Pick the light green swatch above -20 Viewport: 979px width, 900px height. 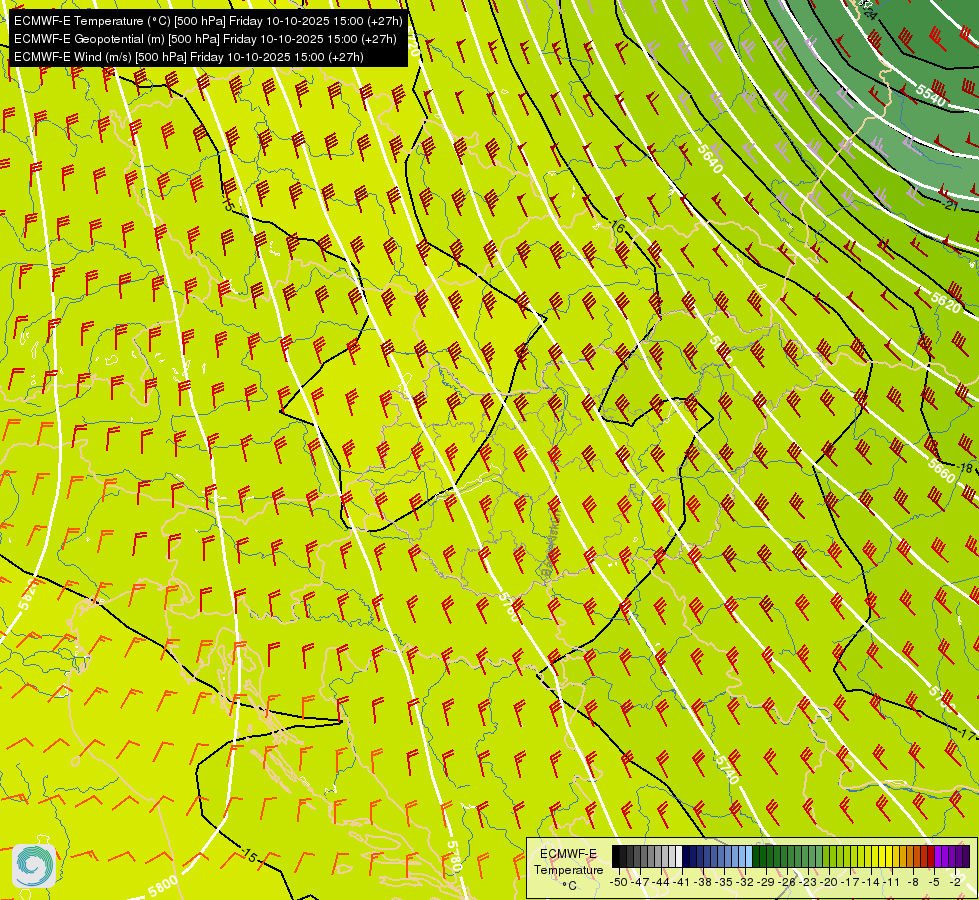(x=826, y=856)
